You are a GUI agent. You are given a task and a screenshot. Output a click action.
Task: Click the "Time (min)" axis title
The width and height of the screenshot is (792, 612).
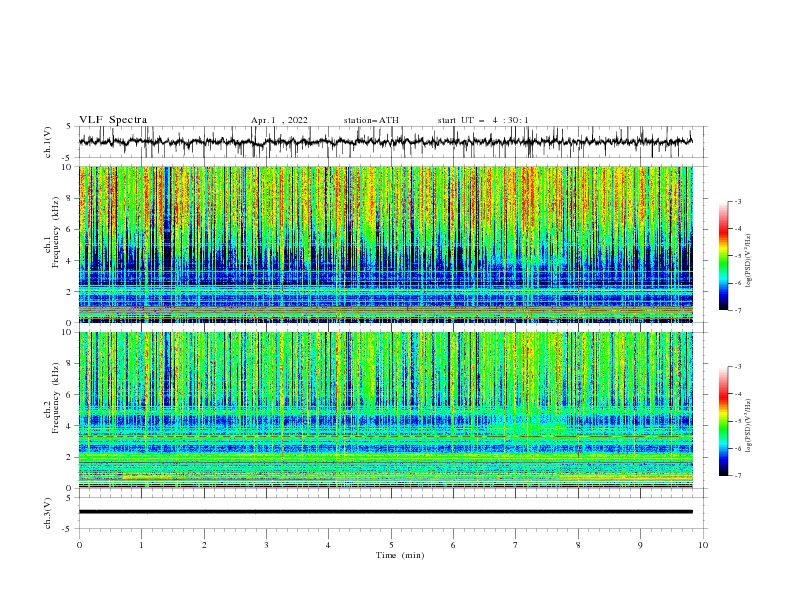pyautogui.click(x=400, y=555)
